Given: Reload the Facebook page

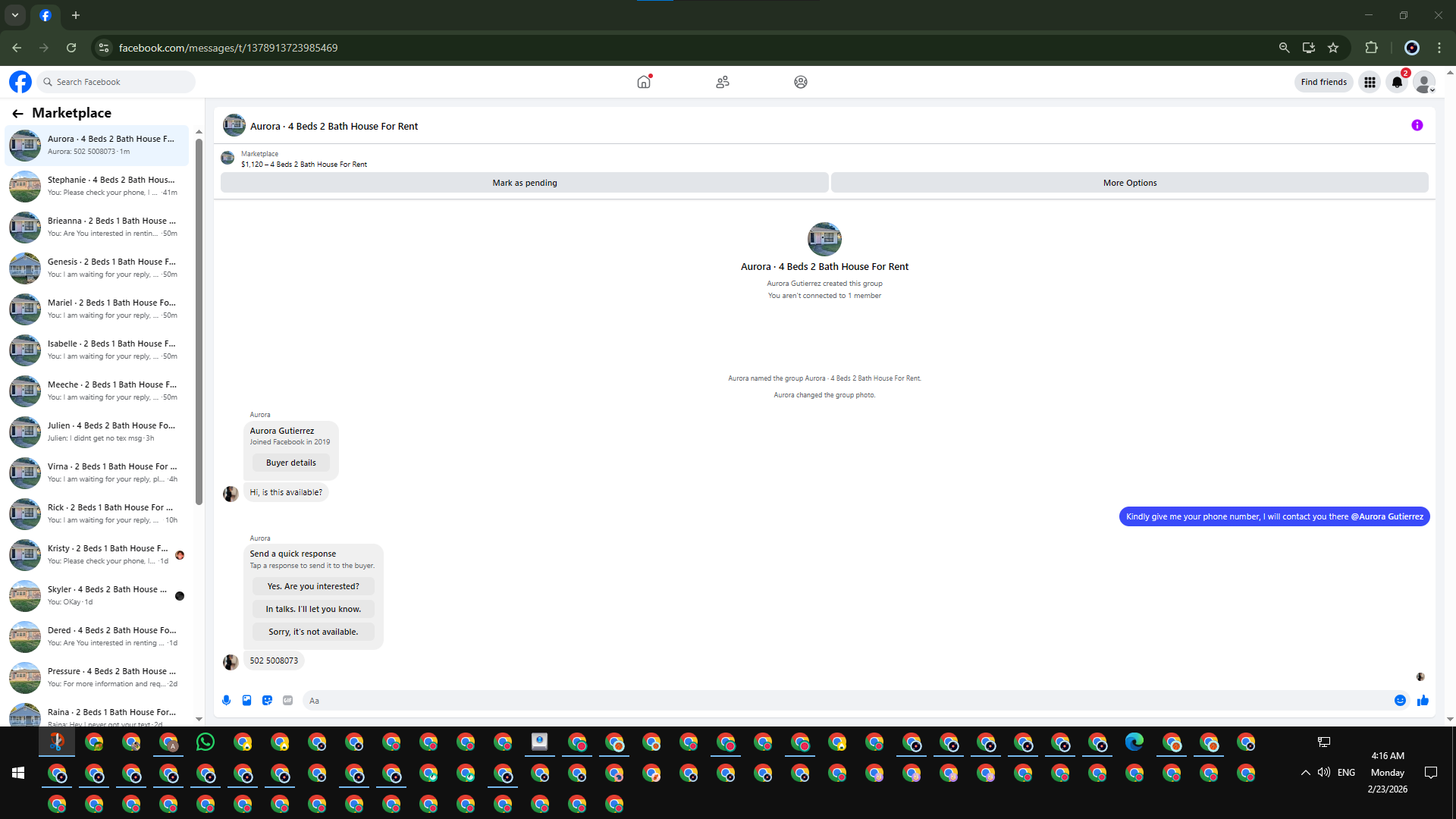Looking at the screenshot, I should (x=71, y=48).
